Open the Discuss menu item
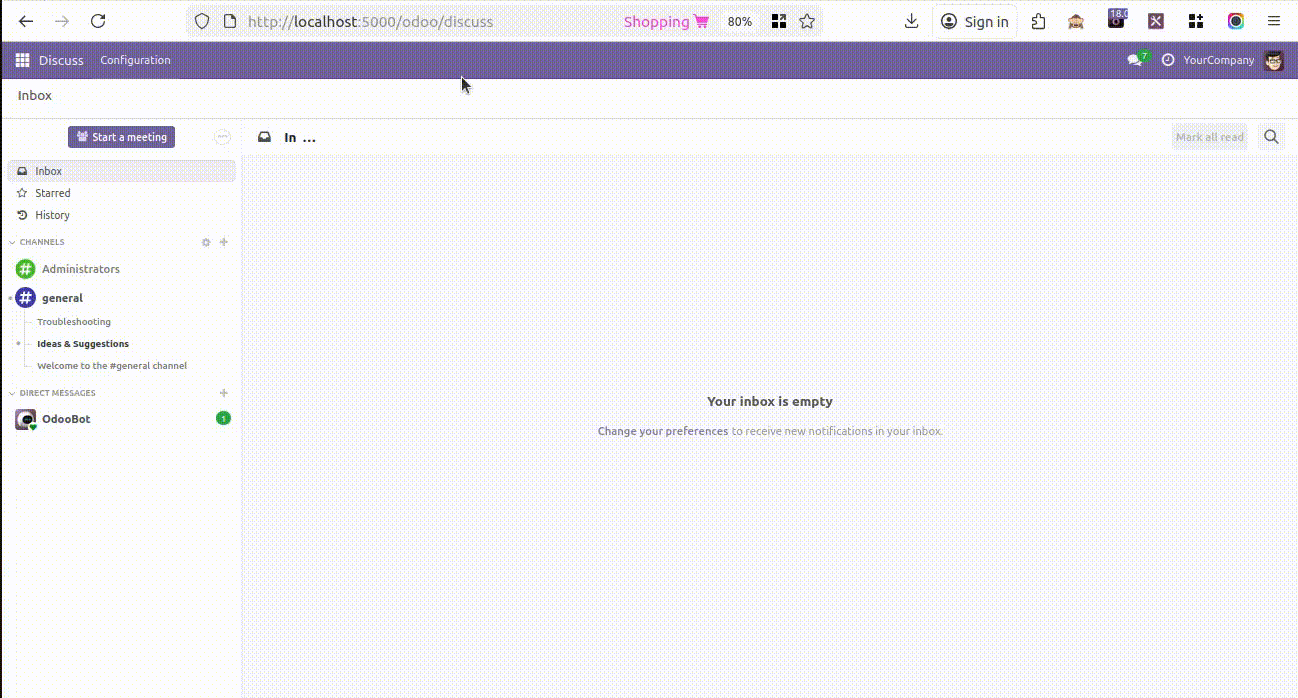Image resolution: width=1298 pixels, height=698 pixels. pyautogui.click(x=61, y=60)
